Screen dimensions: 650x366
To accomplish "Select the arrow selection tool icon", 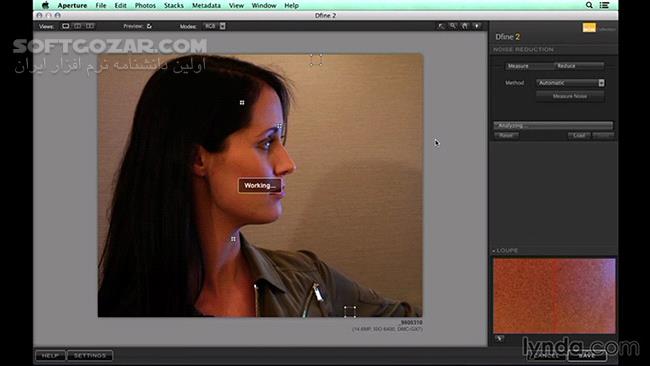I will (x=441, y=26).
